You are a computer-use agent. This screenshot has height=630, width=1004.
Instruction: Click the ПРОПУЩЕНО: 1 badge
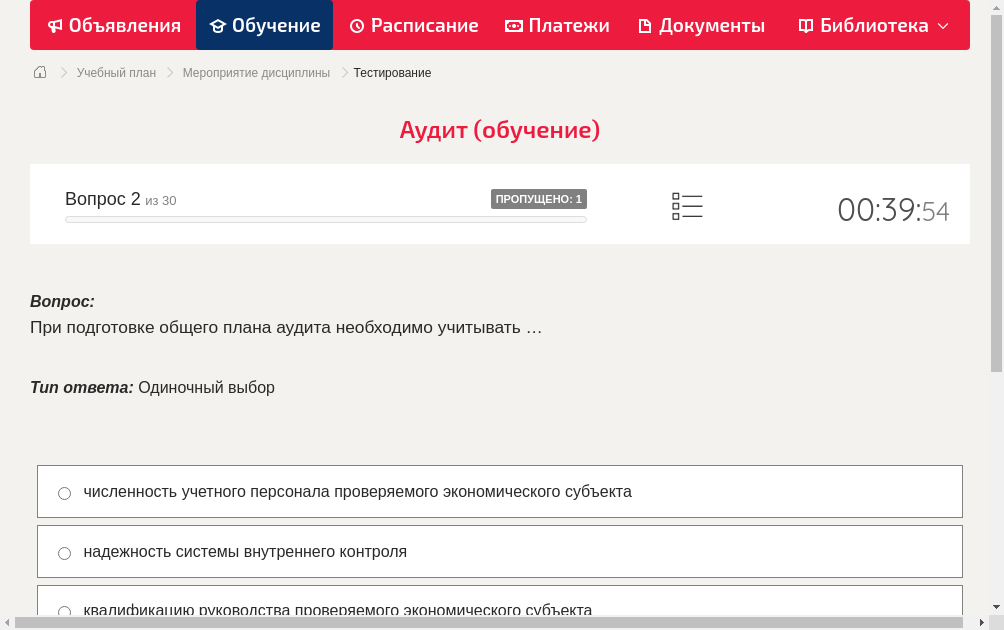pos(539,199)
